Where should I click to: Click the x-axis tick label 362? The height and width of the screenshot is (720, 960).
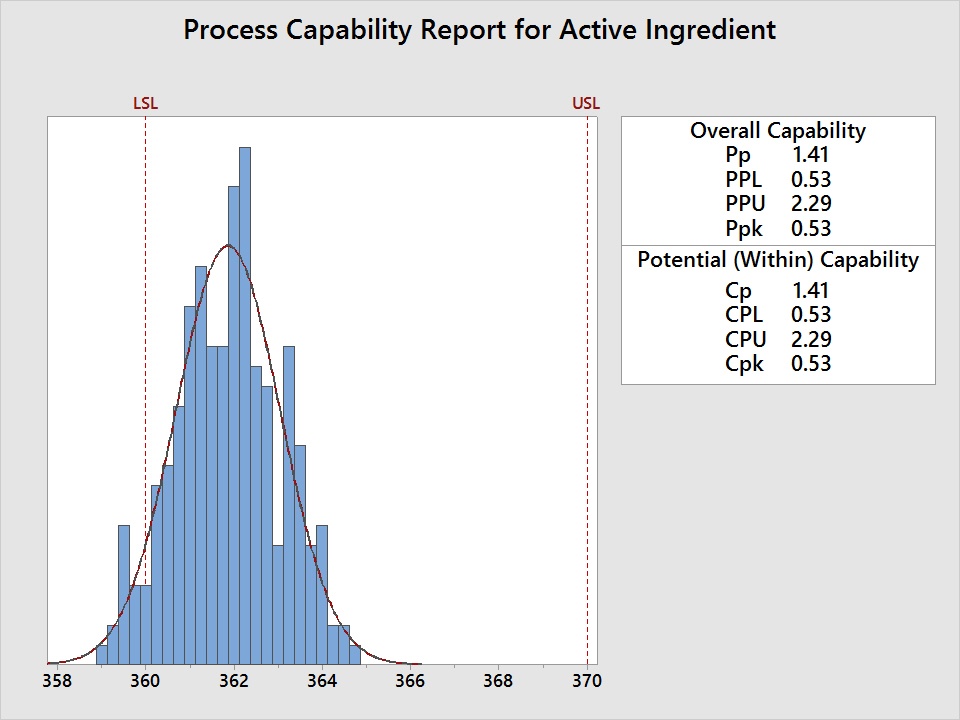[x=233, y=681]
